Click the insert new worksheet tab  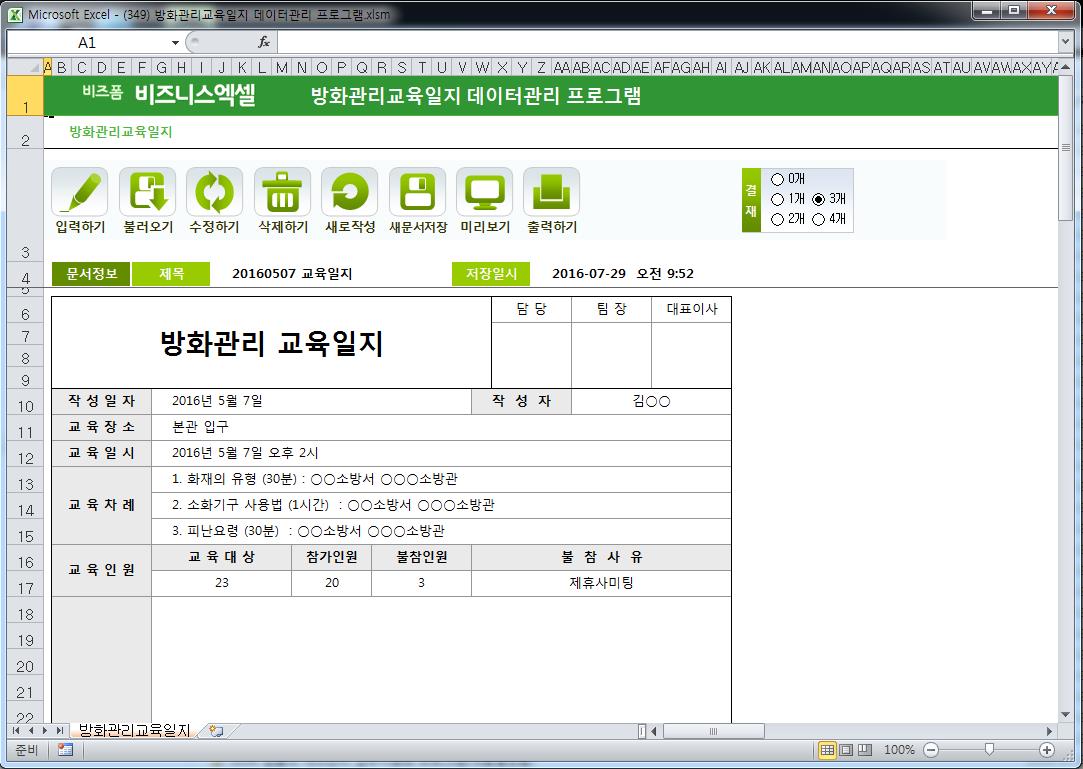[x=216, y=731]
